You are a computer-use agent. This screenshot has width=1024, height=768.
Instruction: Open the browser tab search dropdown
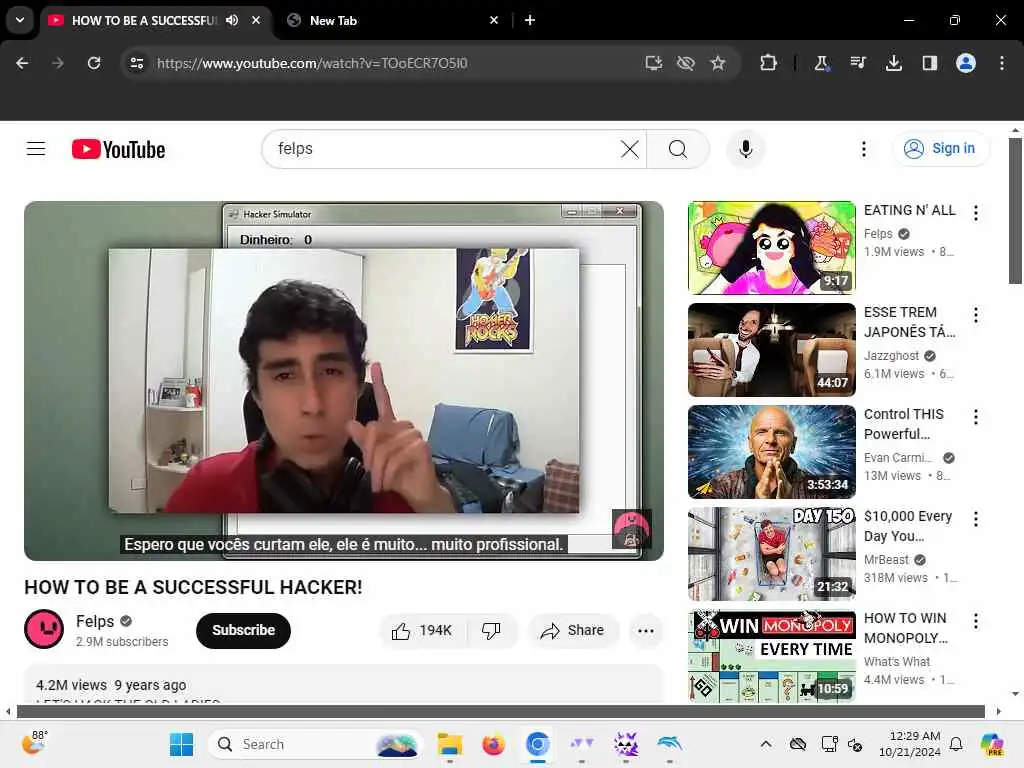click(20, 20)
